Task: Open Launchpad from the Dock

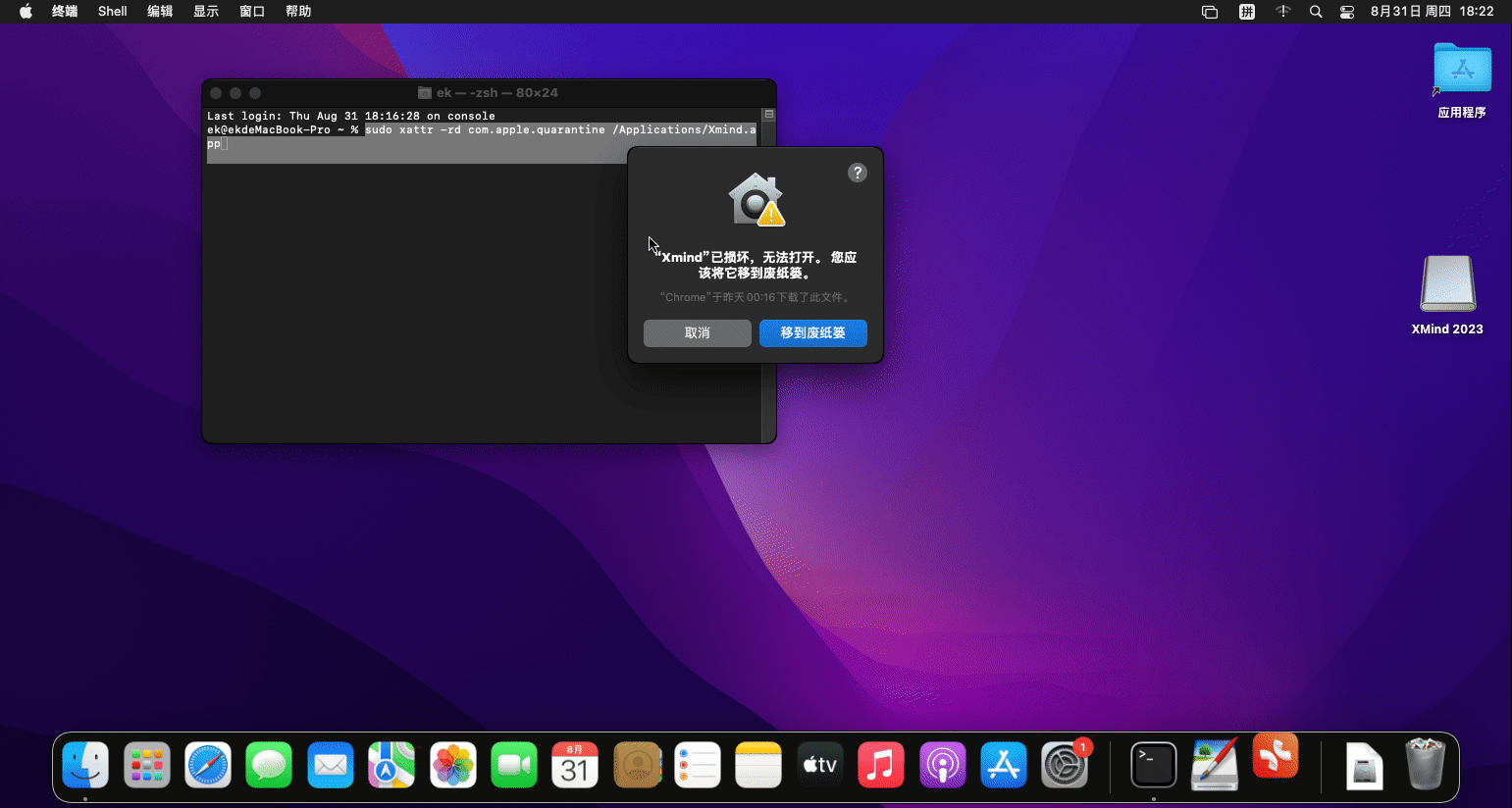Action: (x=147, y=765)
